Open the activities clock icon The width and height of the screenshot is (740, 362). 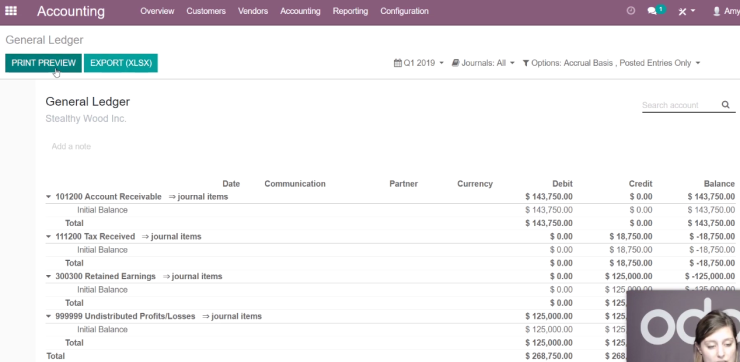coord(631,11)
